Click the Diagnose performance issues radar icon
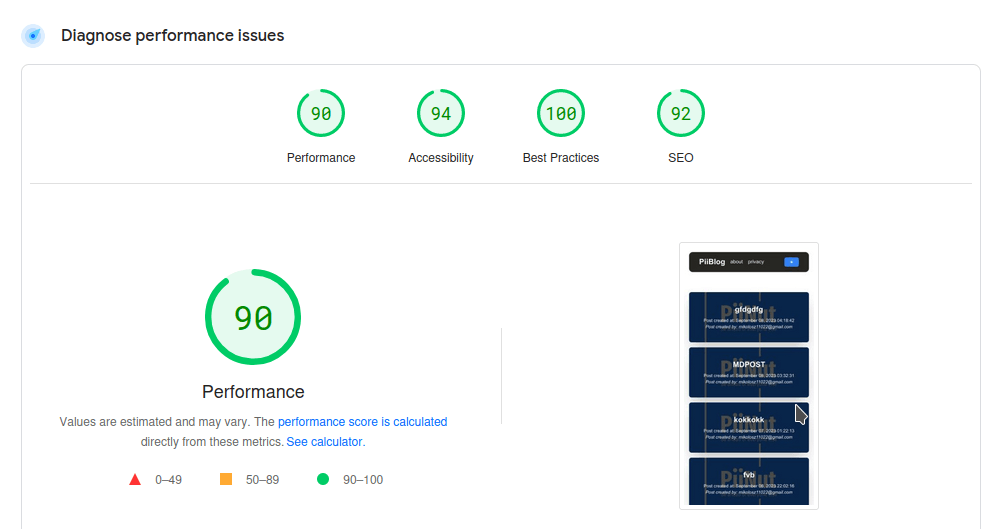This screenshot has height=529, width=1000. click(33, 36)
